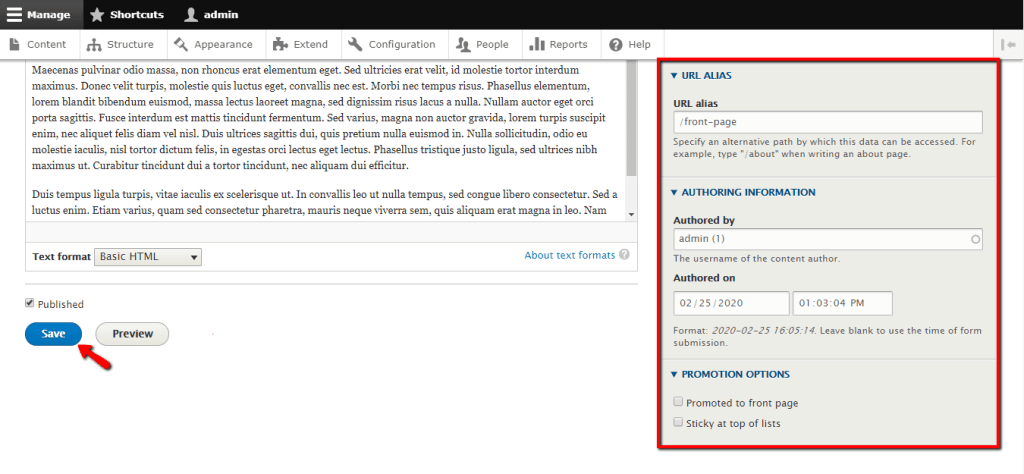Click the People person icon
1024x474 pixels.
coord(463,44)
